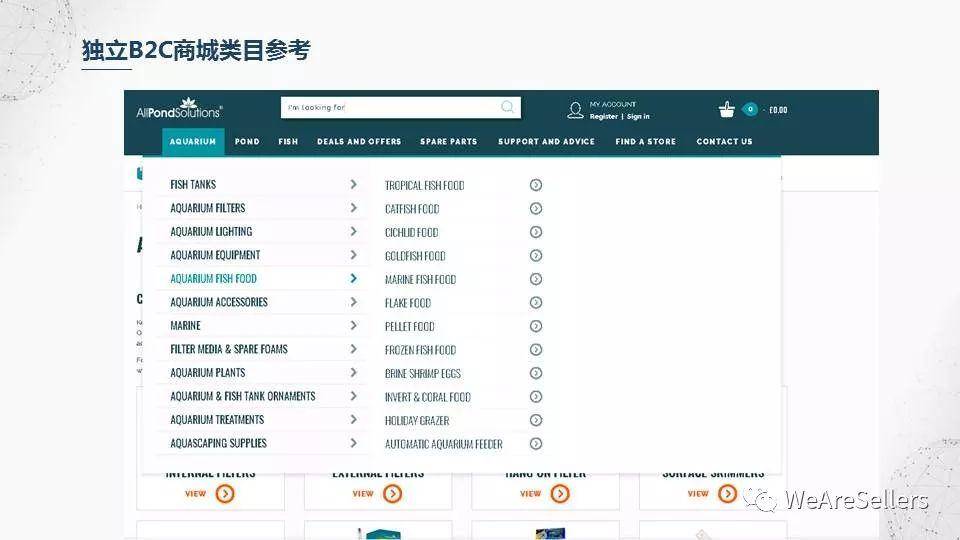
Task: Open Automatic Aquarium Feeder category
Action: click(x=444, y=444)
